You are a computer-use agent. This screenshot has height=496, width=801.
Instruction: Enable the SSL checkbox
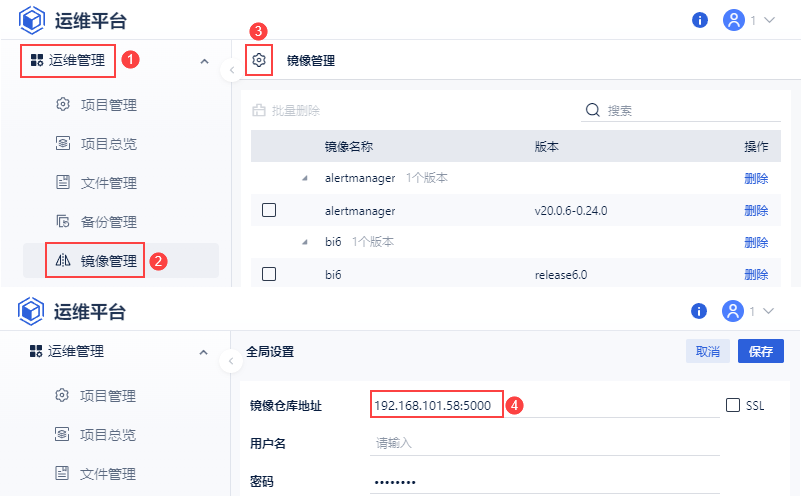click(x=733, y=405)
